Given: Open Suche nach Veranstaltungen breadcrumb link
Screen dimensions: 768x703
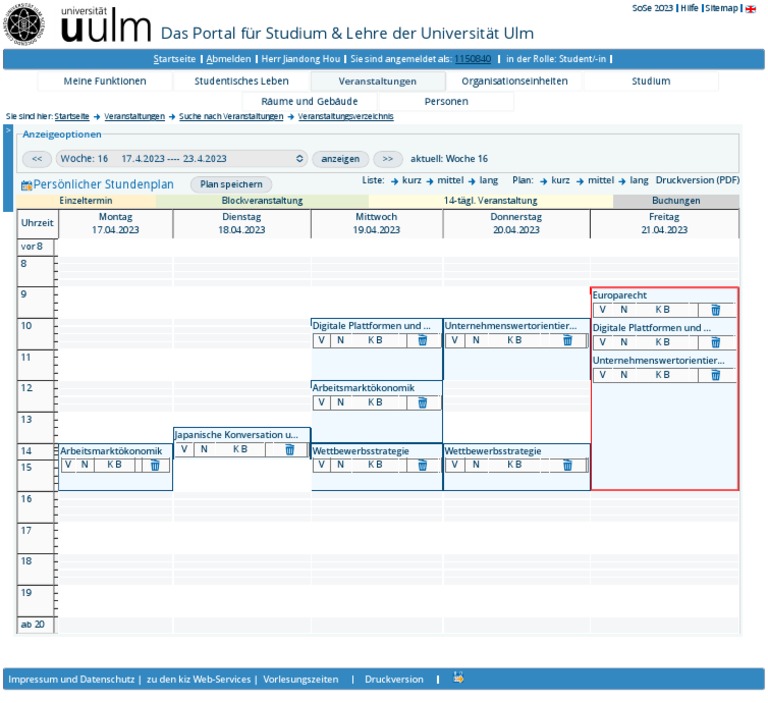Looking at the screenshot, I should tap(231, 116).
